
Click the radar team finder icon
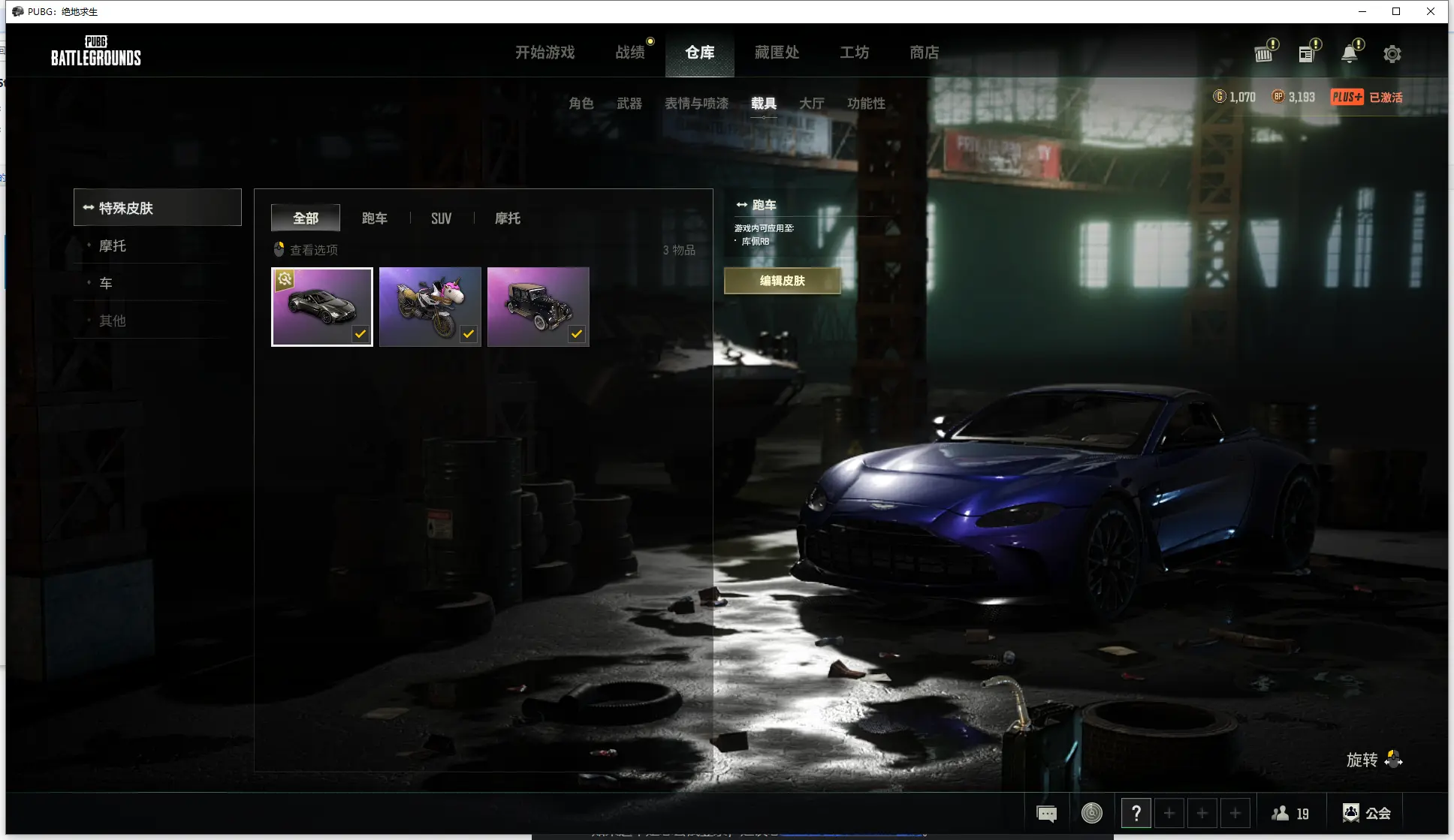[1091, 813]
